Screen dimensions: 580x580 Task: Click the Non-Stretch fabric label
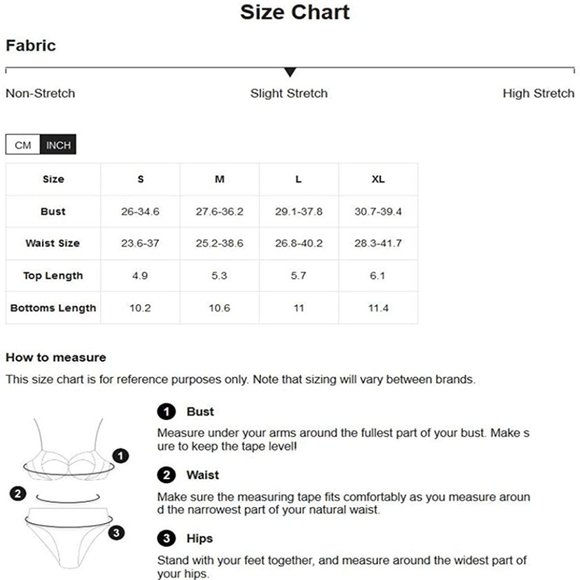40,93
